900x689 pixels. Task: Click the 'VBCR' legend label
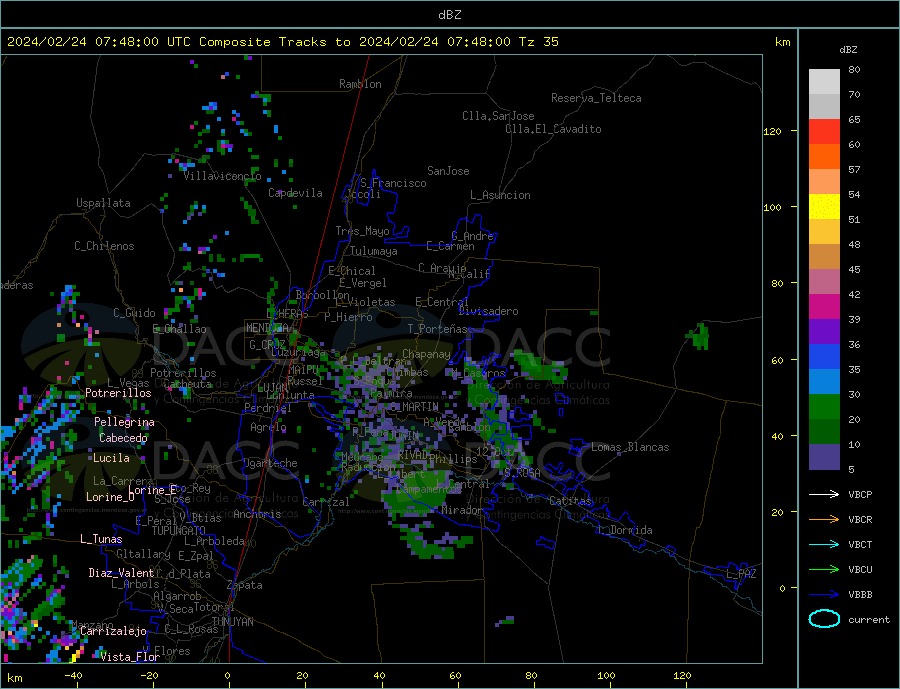click(x=860, y=520)
